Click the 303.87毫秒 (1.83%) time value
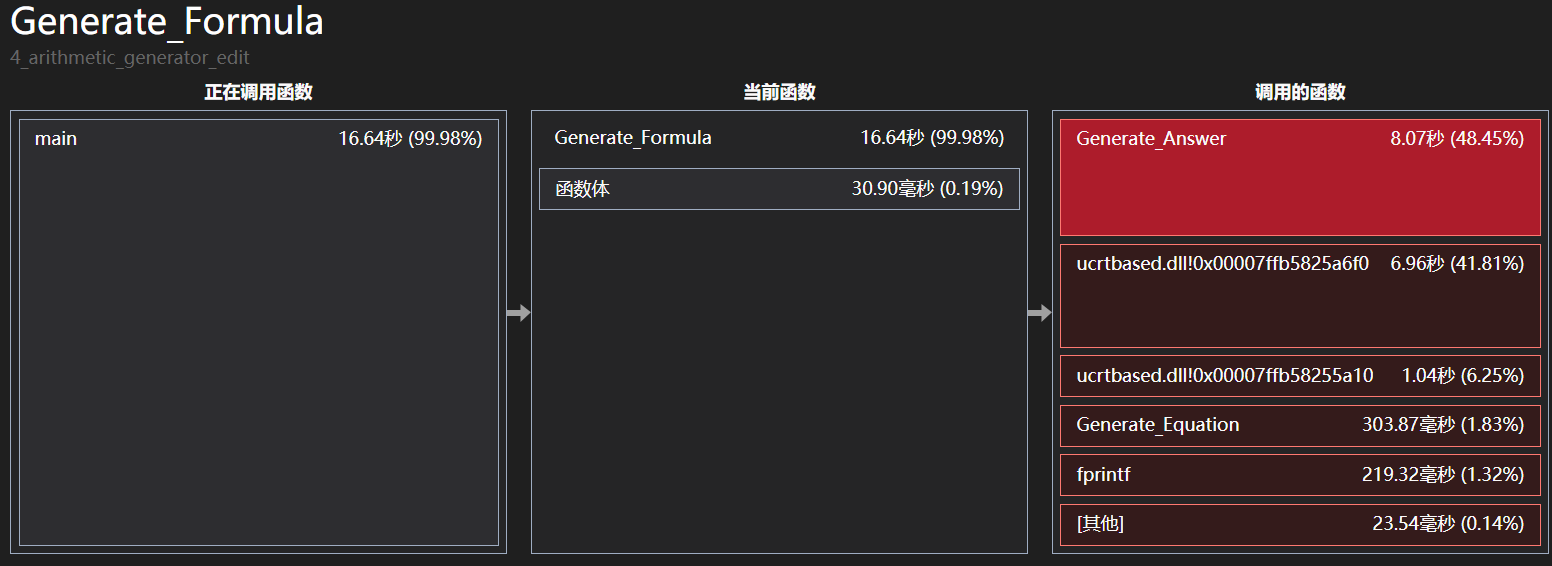This screenshot has width=1552, height=566. tap(1442, 425)
